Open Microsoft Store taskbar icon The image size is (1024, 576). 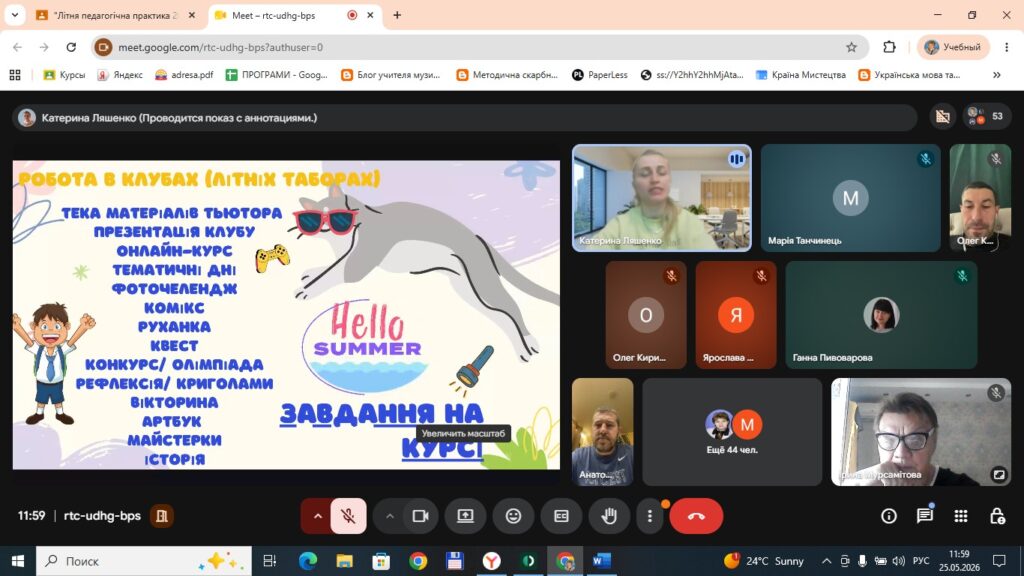point(381,561)
